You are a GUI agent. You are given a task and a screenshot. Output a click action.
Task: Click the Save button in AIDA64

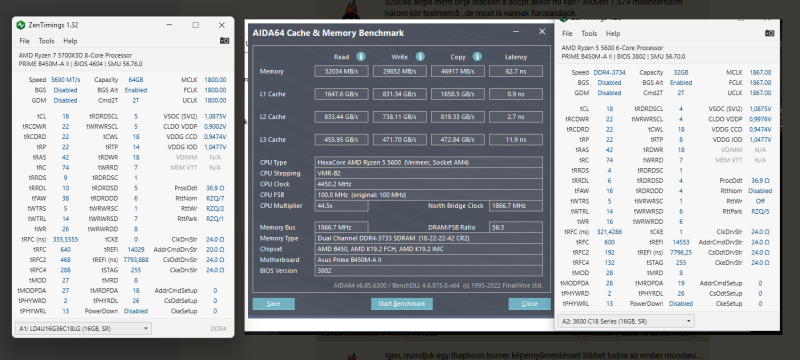[273, 304]
